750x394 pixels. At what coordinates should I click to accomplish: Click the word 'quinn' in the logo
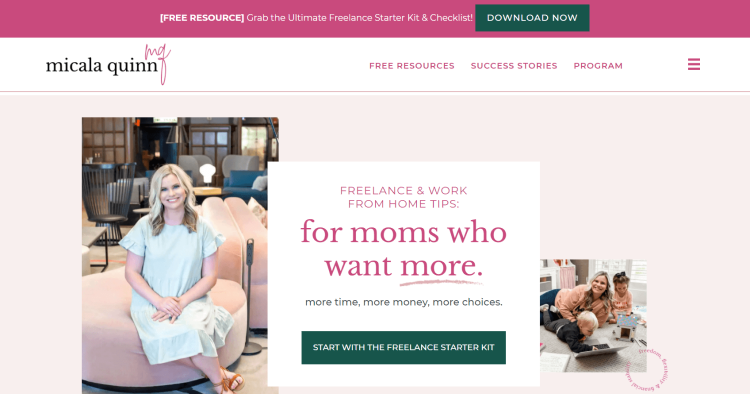(132, 66)
